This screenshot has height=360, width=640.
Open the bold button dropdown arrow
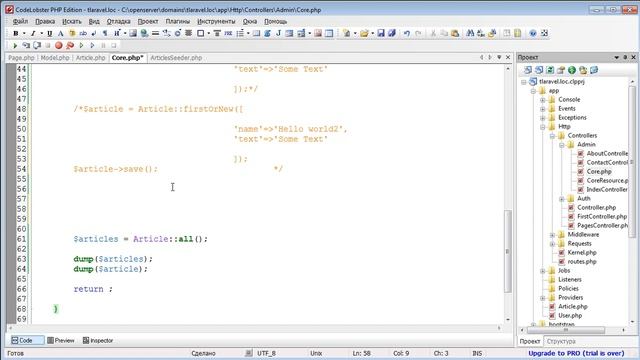pos(24,33)
